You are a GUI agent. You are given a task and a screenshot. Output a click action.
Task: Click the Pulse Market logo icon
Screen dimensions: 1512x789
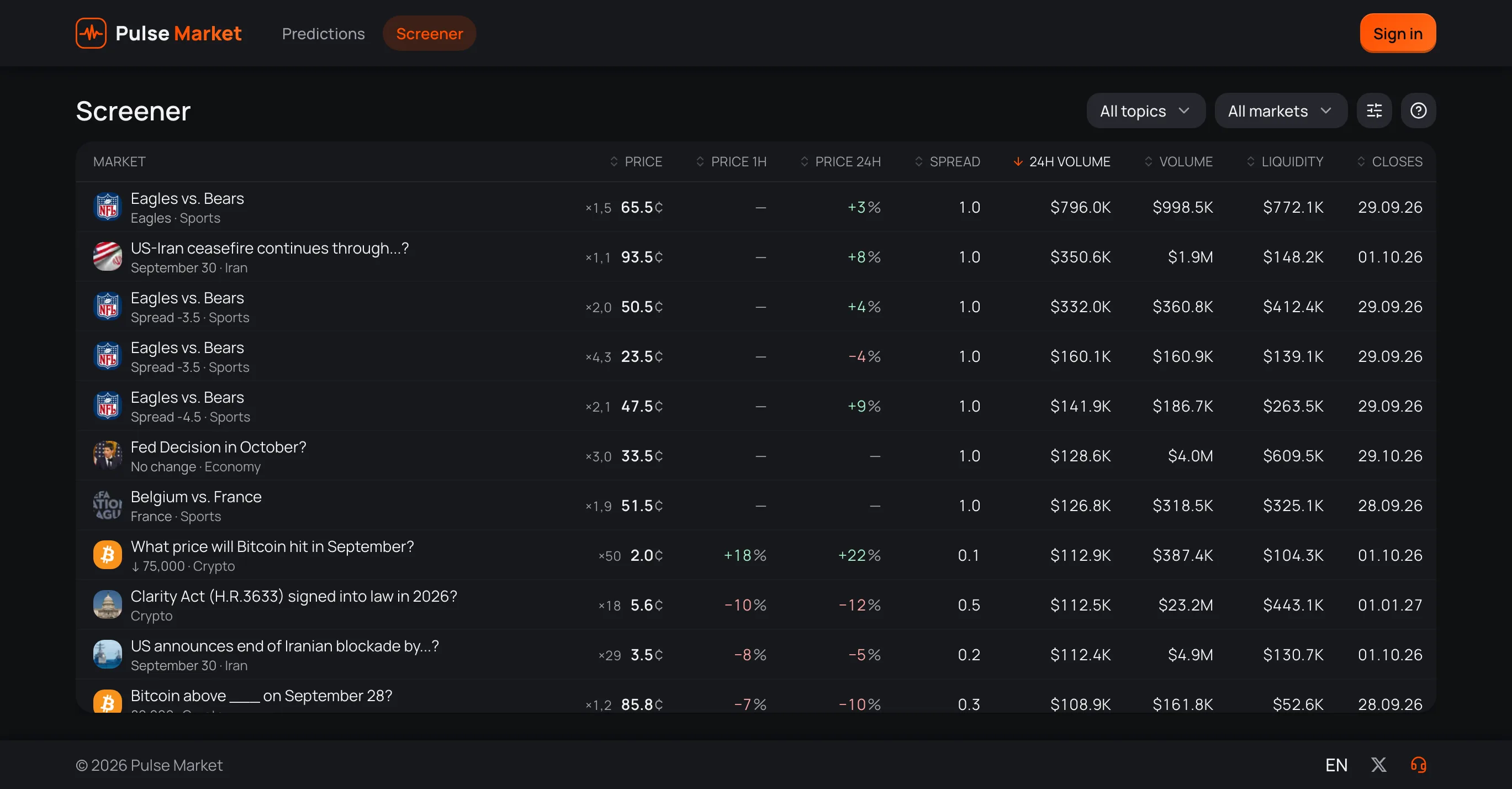(91, 34)
